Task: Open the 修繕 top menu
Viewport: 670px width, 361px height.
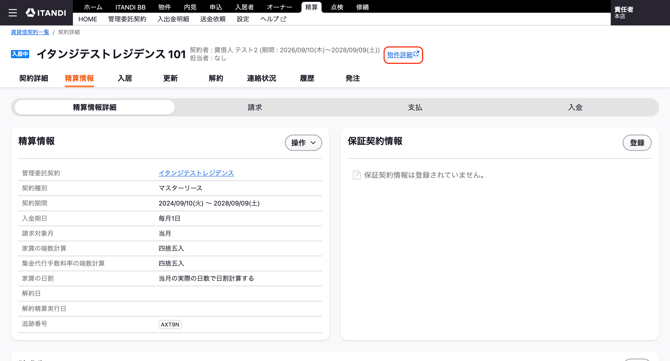Action: click(x=363, y=7)
